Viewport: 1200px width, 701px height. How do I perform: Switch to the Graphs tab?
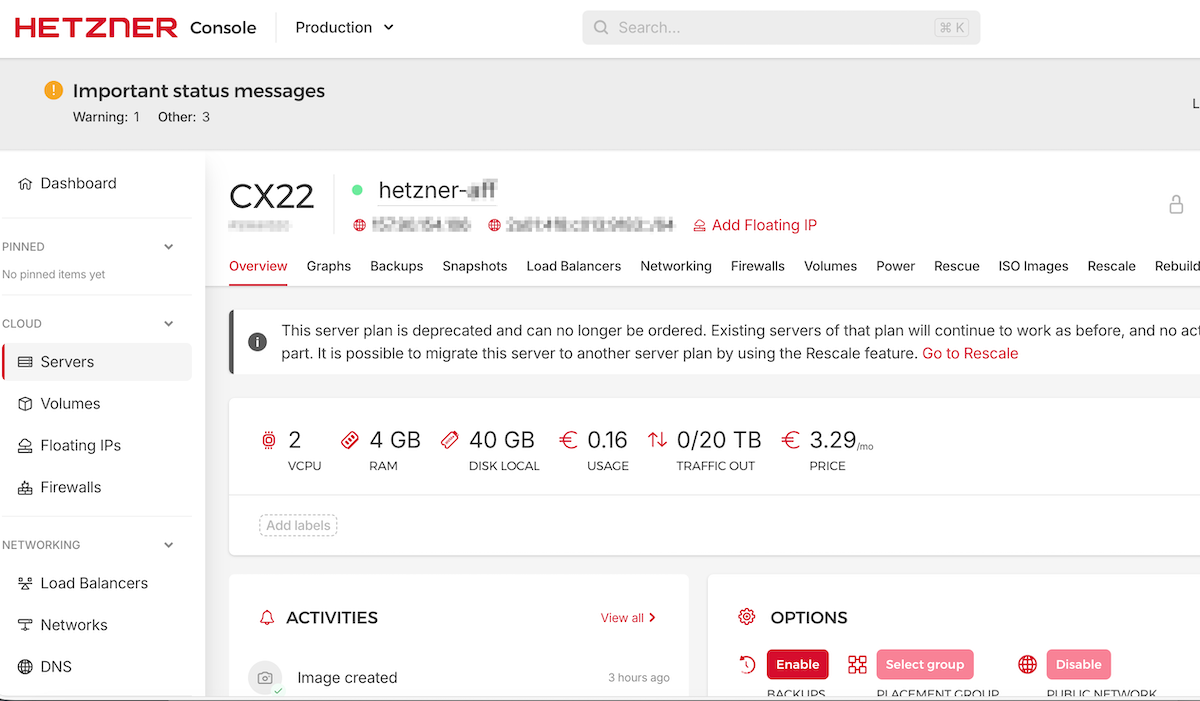click(329, 266)
